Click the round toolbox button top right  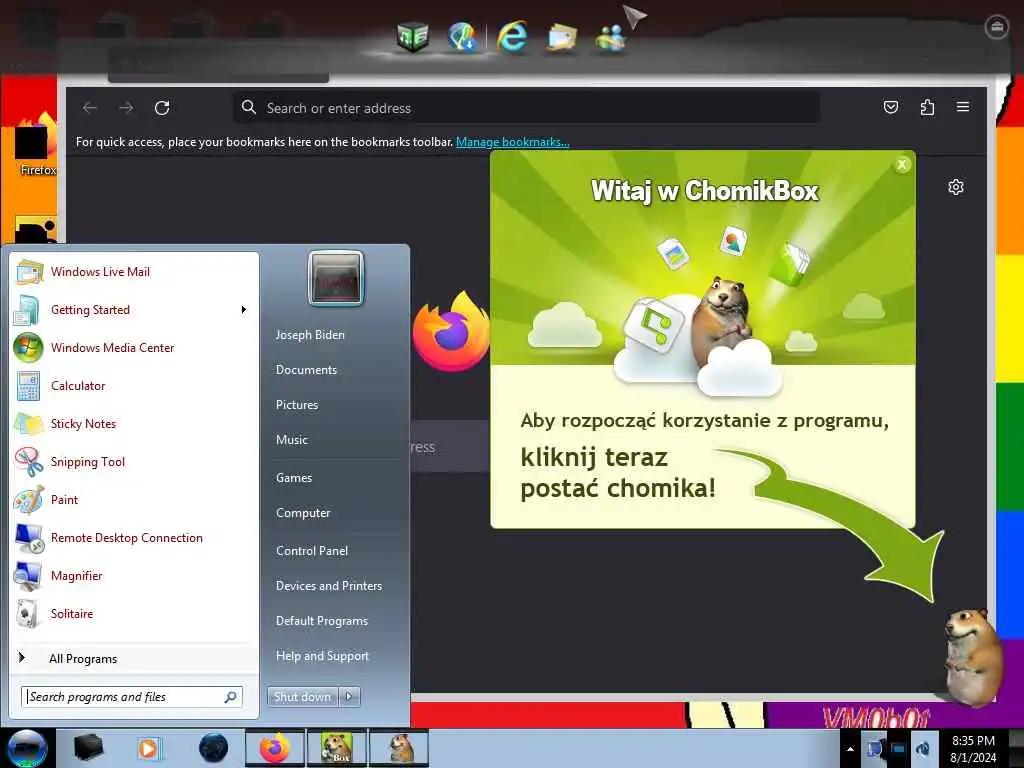tap(997, 27)
